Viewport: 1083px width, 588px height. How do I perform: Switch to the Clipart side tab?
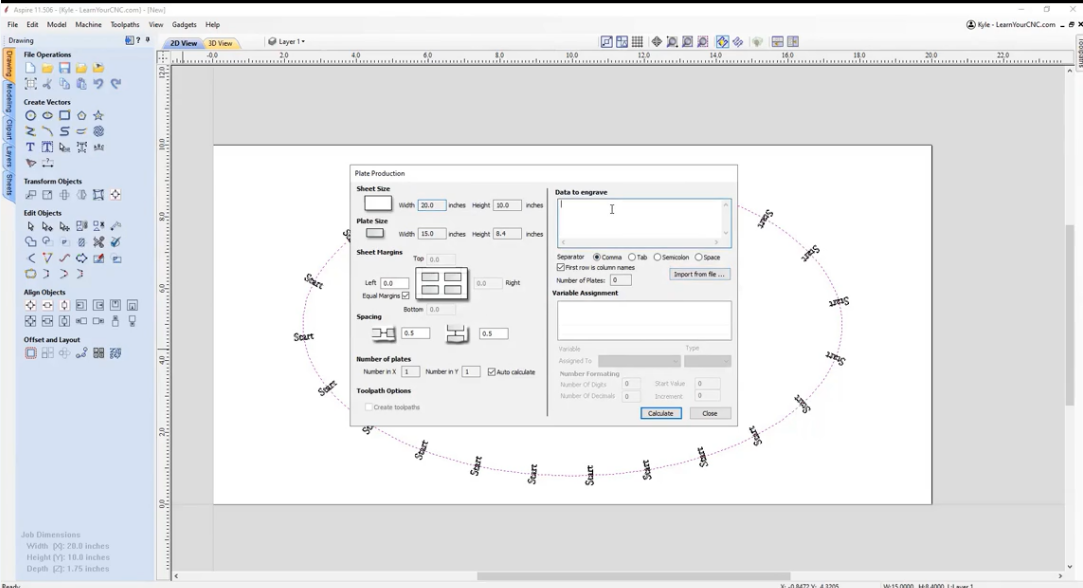tap(9, 129)
